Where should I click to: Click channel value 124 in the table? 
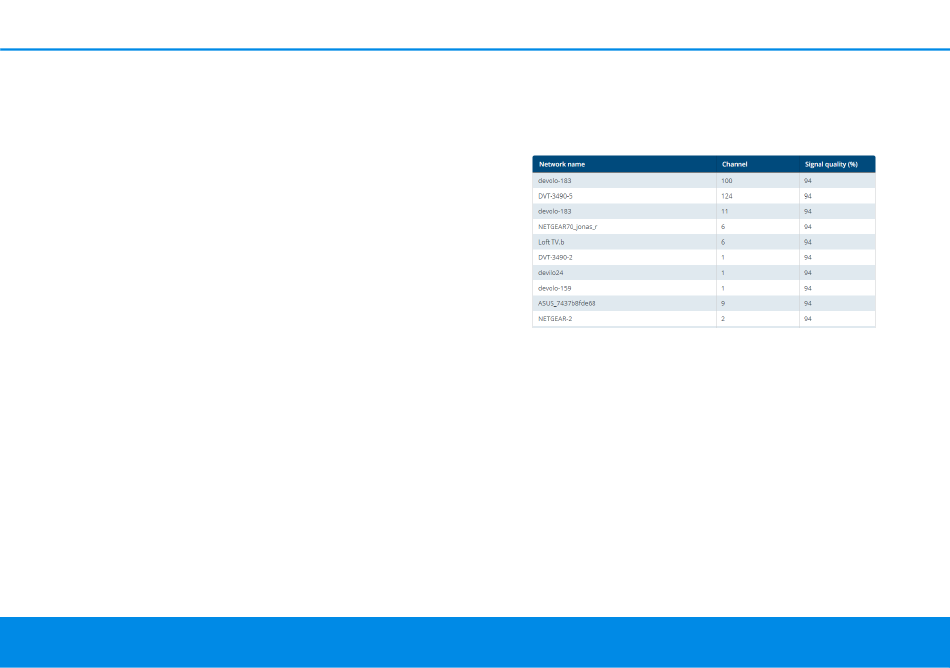tap(727, 197)
